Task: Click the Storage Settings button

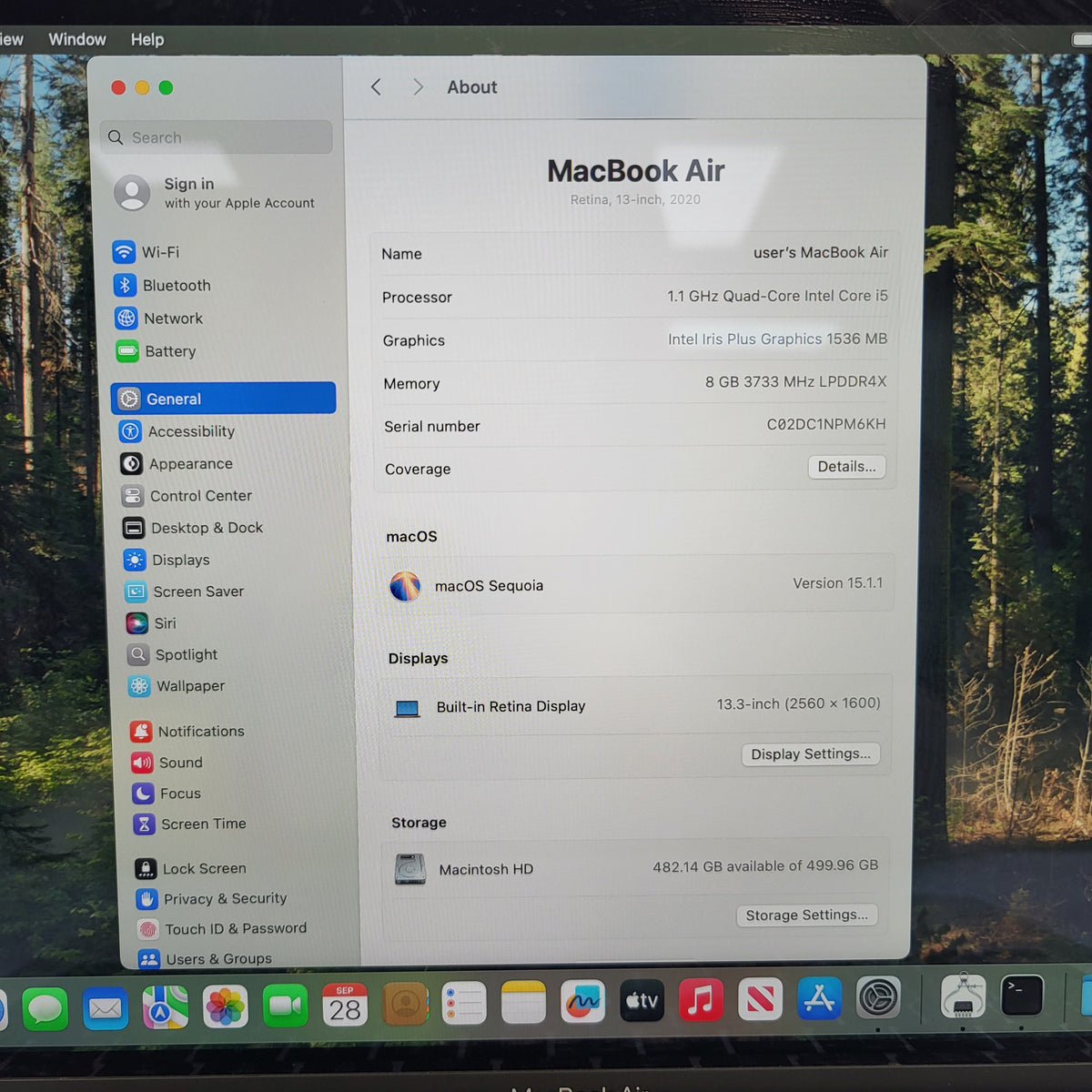Action: (x=807, y=915)
